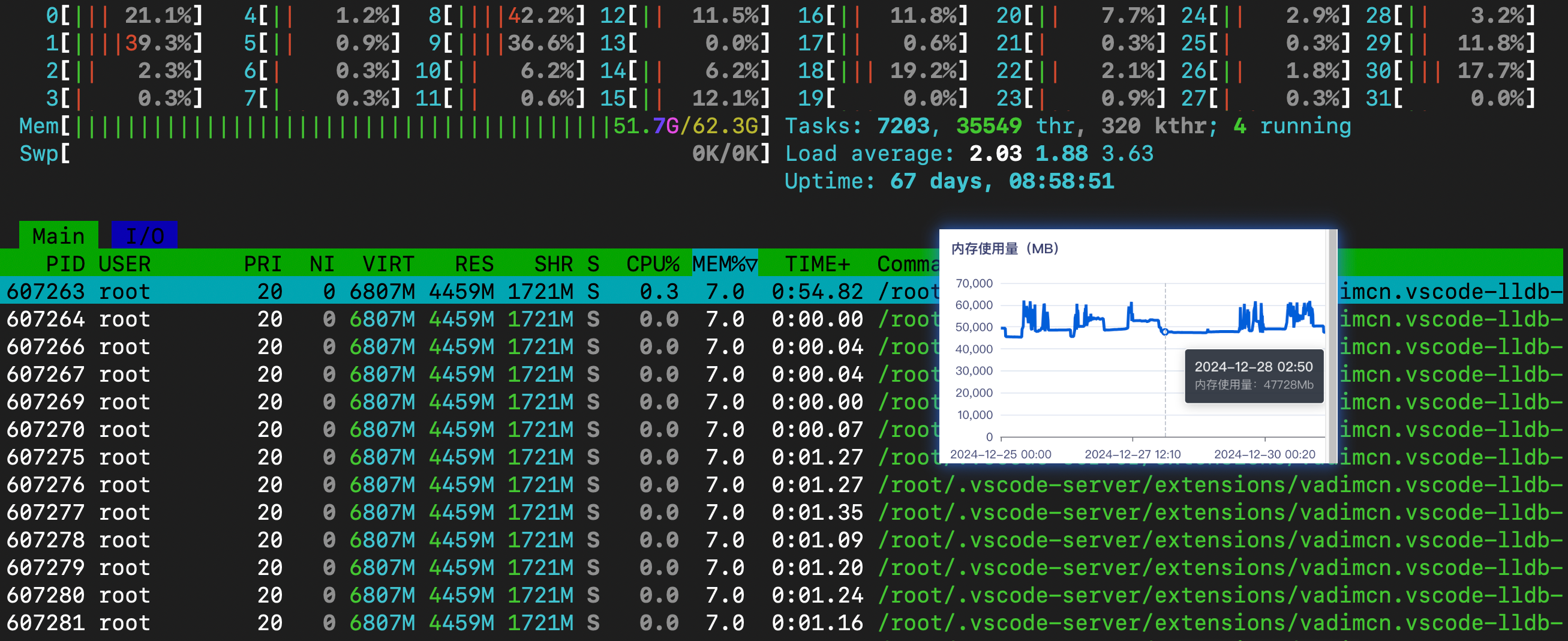Click CPU 18 meter showing 19.2%
Viewport: 1568px width, 641px height.
(x=882, y=71)
